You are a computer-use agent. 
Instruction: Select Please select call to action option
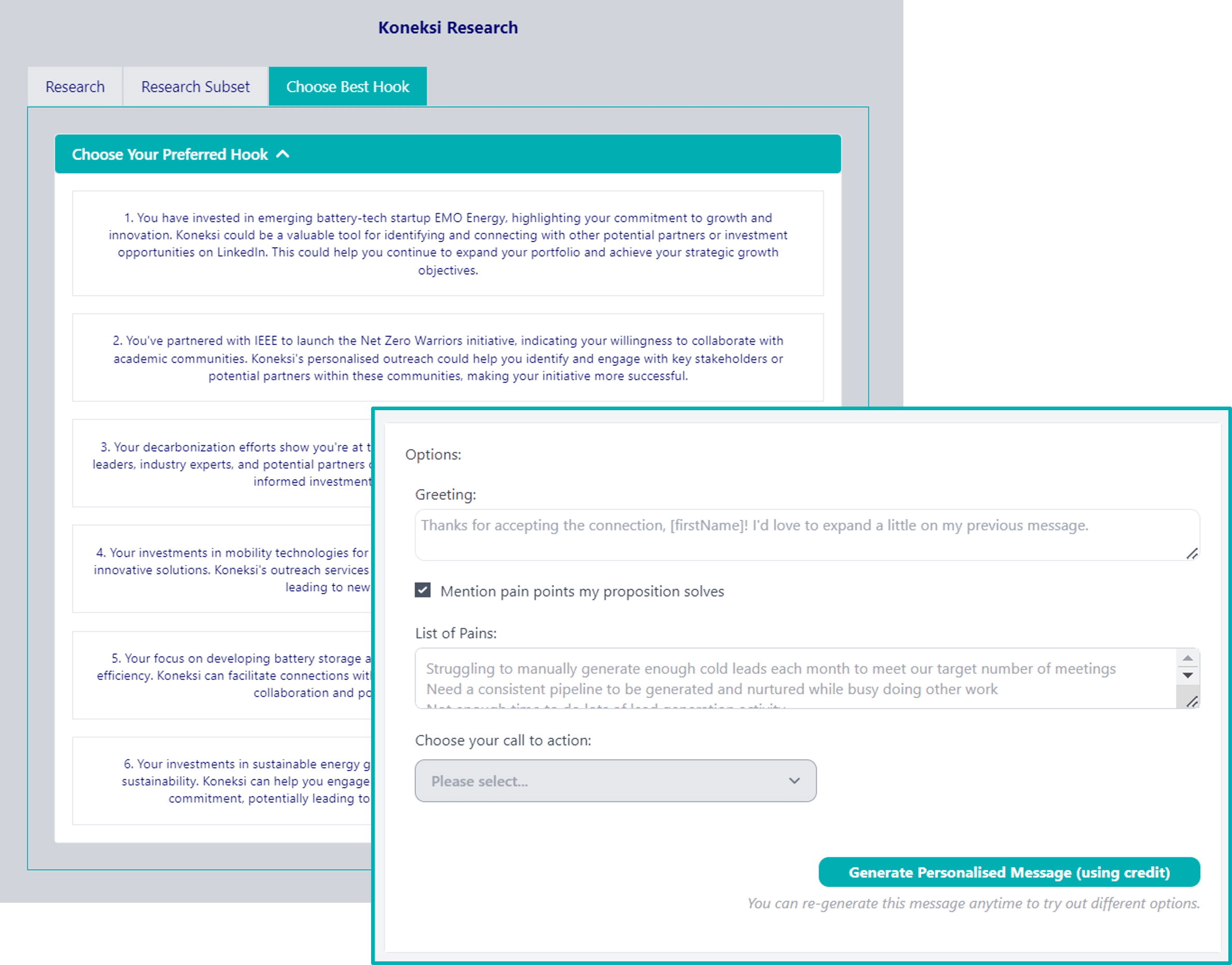615,781
